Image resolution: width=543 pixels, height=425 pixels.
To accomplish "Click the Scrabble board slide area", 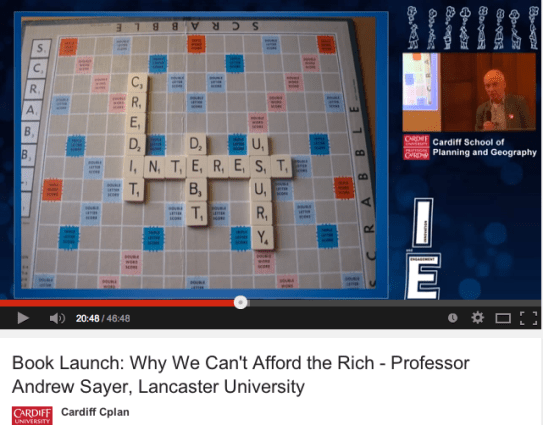I will (201, 155).
